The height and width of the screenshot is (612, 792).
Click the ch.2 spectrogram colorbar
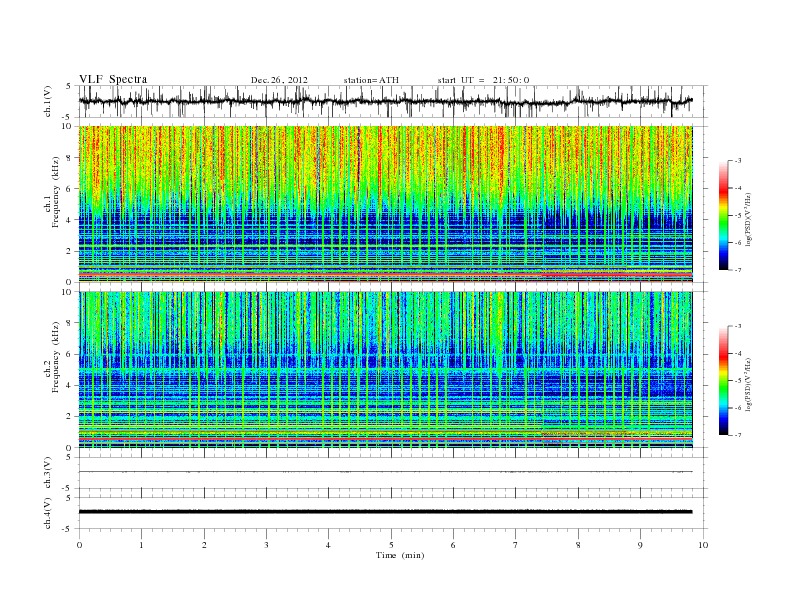723,380
